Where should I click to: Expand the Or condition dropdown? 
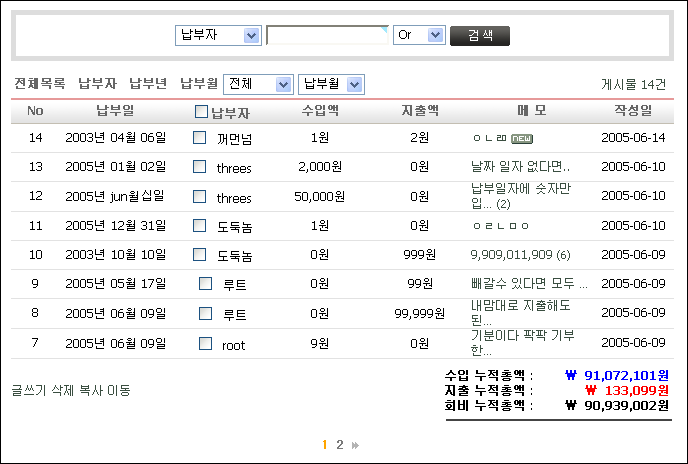(418, 36)
